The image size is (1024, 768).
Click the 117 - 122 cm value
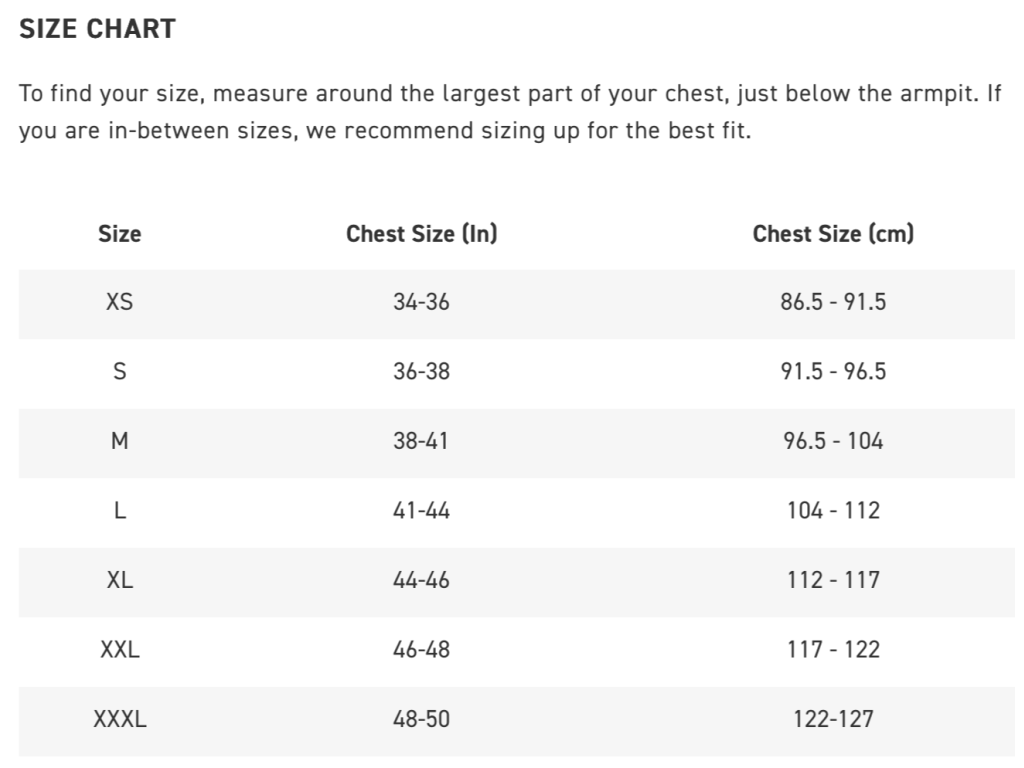833,649
